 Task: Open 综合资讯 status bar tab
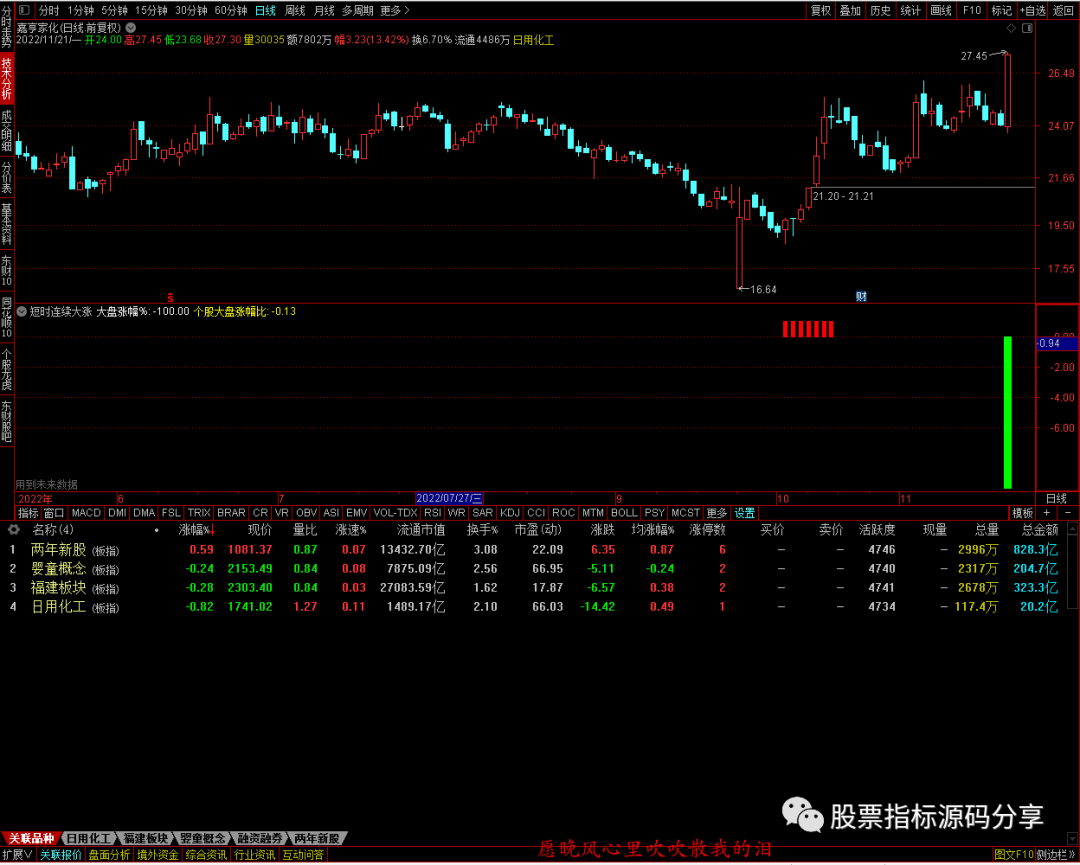pos(206,855)
